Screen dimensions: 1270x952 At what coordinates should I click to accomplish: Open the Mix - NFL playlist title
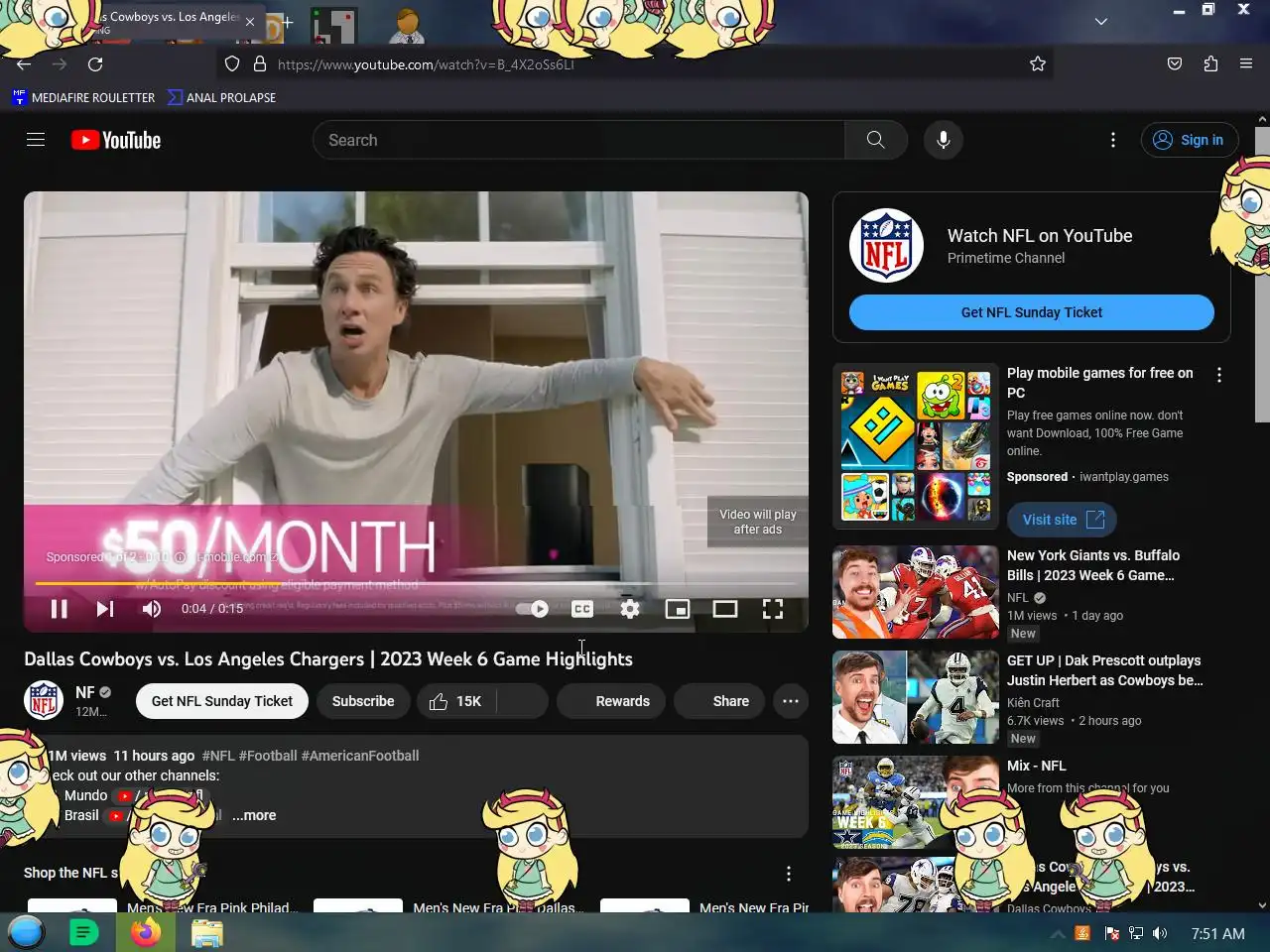[1037, 766]
